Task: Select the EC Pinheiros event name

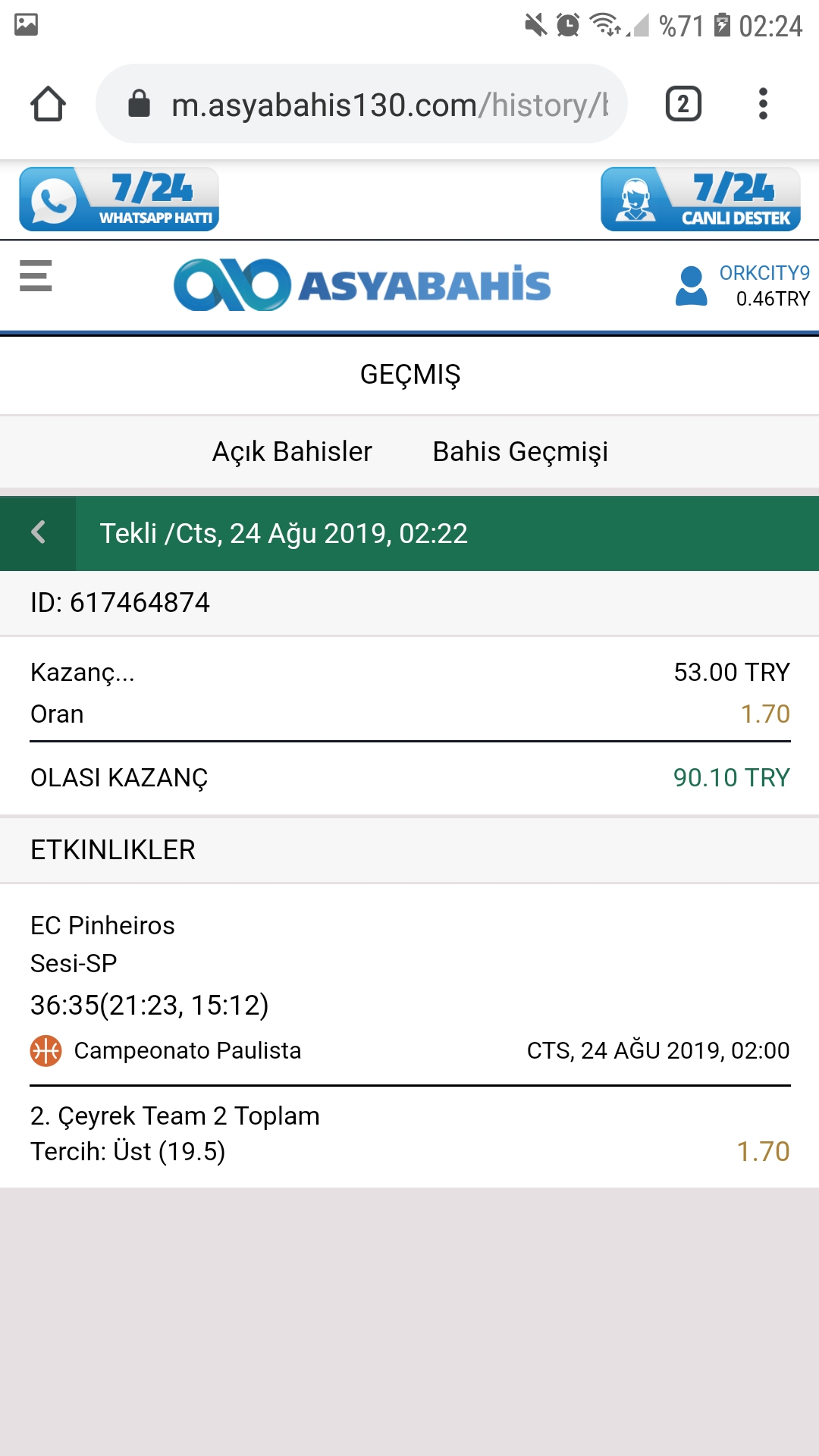Action: (x=102, y=926)
